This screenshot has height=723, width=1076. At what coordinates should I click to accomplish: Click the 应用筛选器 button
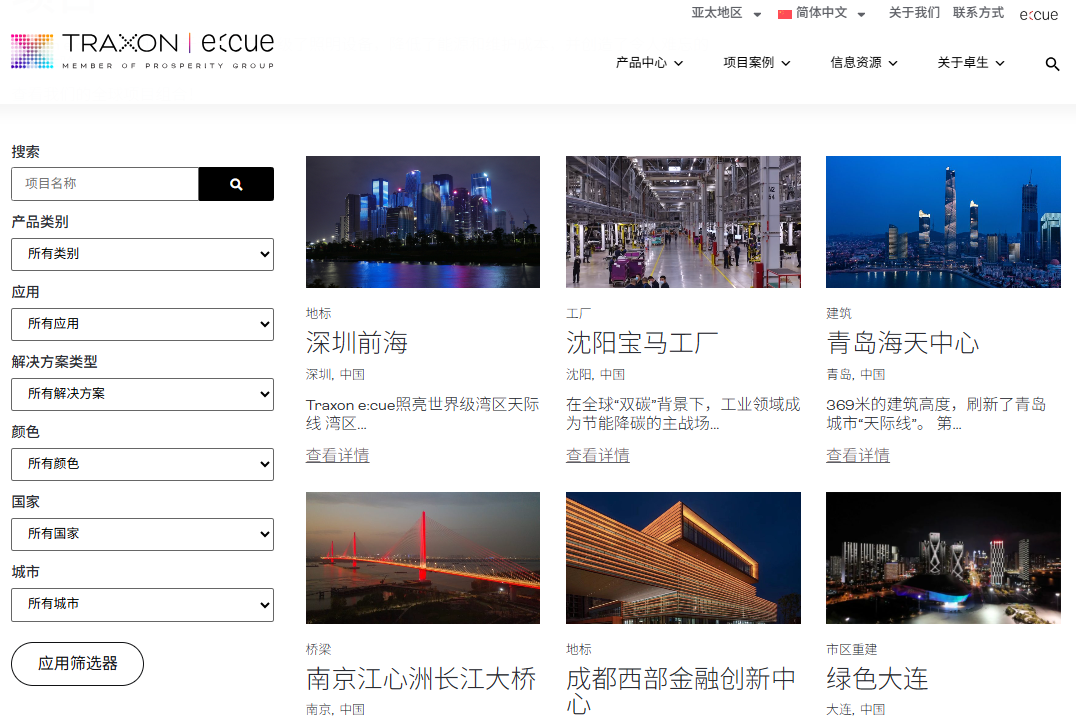(x=77, y=663)
